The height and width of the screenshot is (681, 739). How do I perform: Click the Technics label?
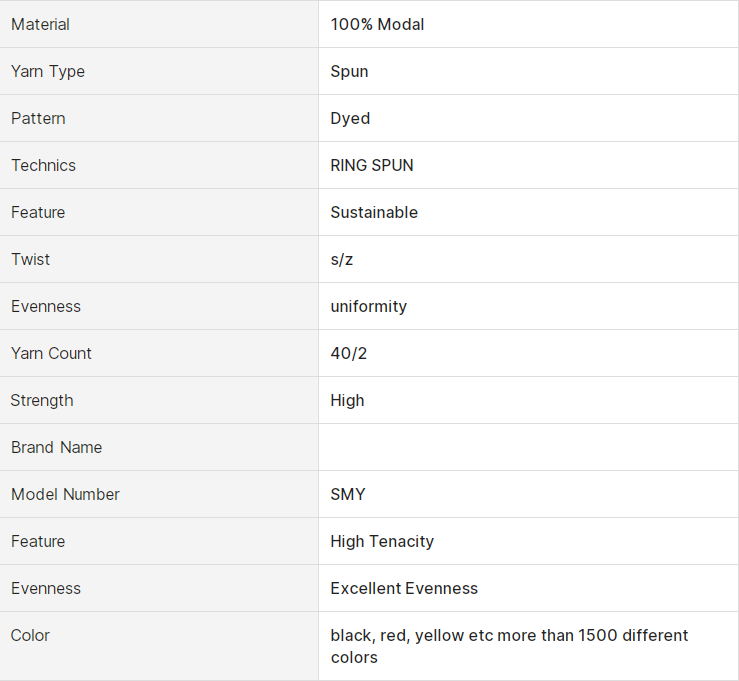click(43, 165)
